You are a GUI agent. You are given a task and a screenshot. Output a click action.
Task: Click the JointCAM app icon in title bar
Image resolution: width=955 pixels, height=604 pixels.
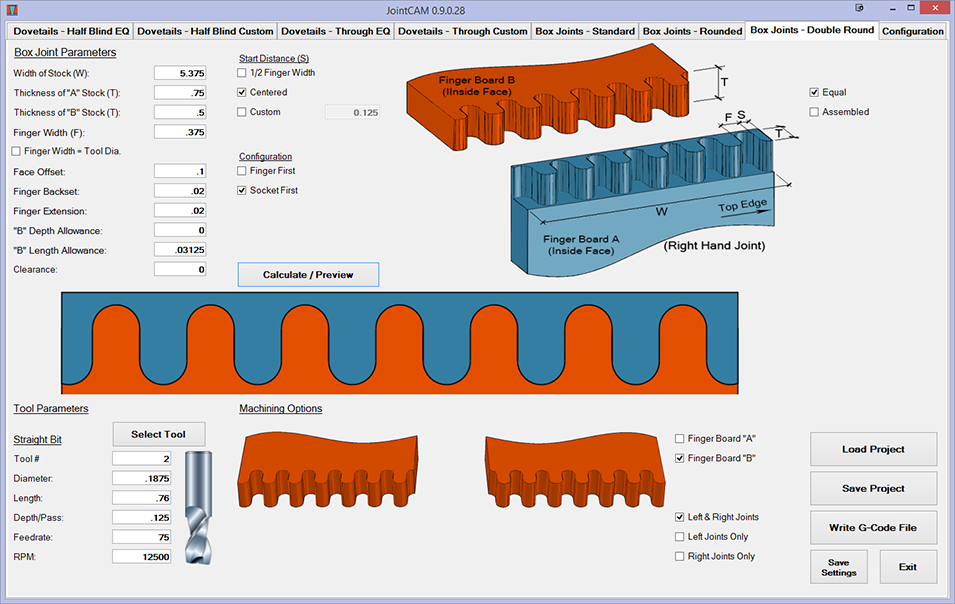tap(12, 10)
